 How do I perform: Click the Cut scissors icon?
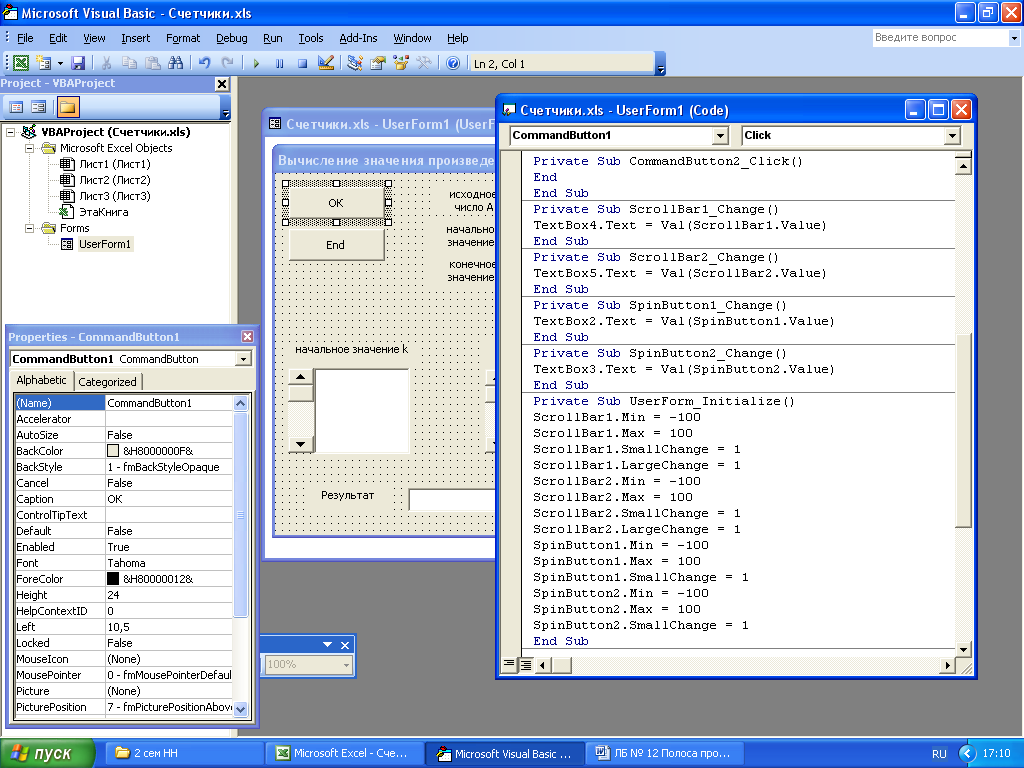coord(106,63)
